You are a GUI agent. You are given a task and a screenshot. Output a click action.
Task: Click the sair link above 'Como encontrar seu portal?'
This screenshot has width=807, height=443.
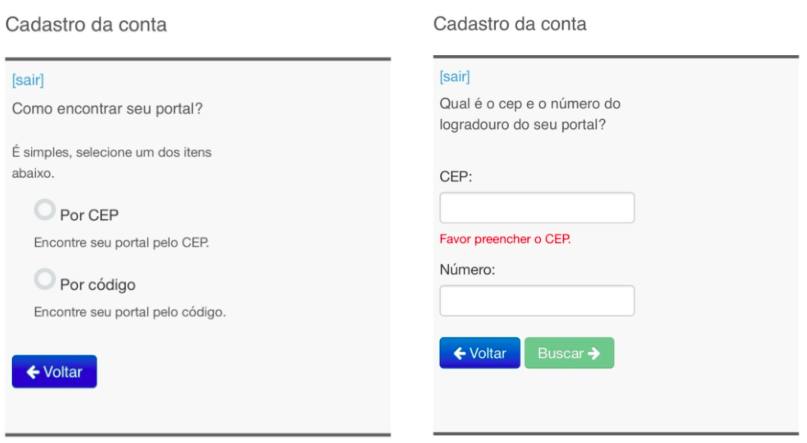point(28,80)
